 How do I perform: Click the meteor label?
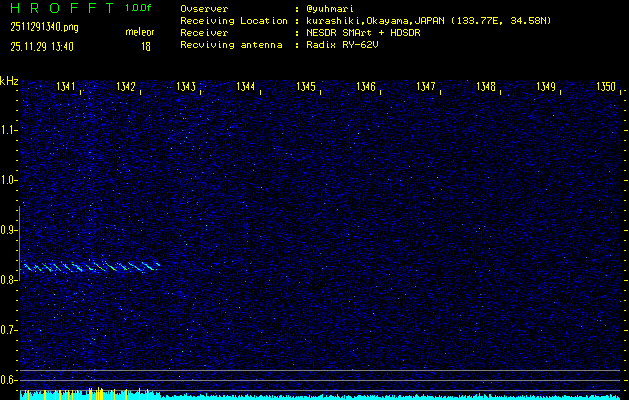point(139,33)
